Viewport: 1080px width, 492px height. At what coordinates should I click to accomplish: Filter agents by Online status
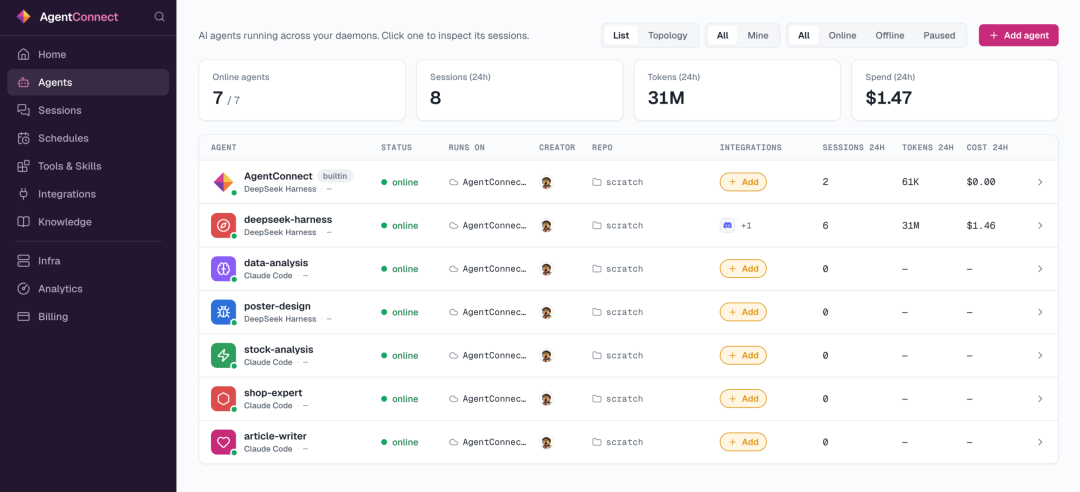842,35
